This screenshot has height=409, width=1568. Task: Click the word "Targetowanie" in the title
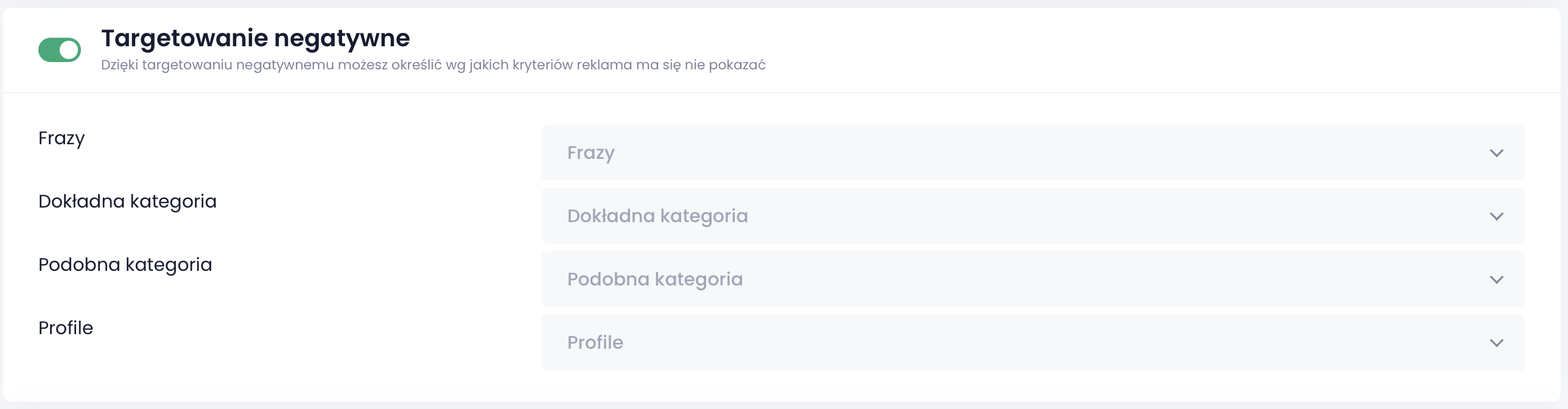pyautogui.click(x=184, y=38)
